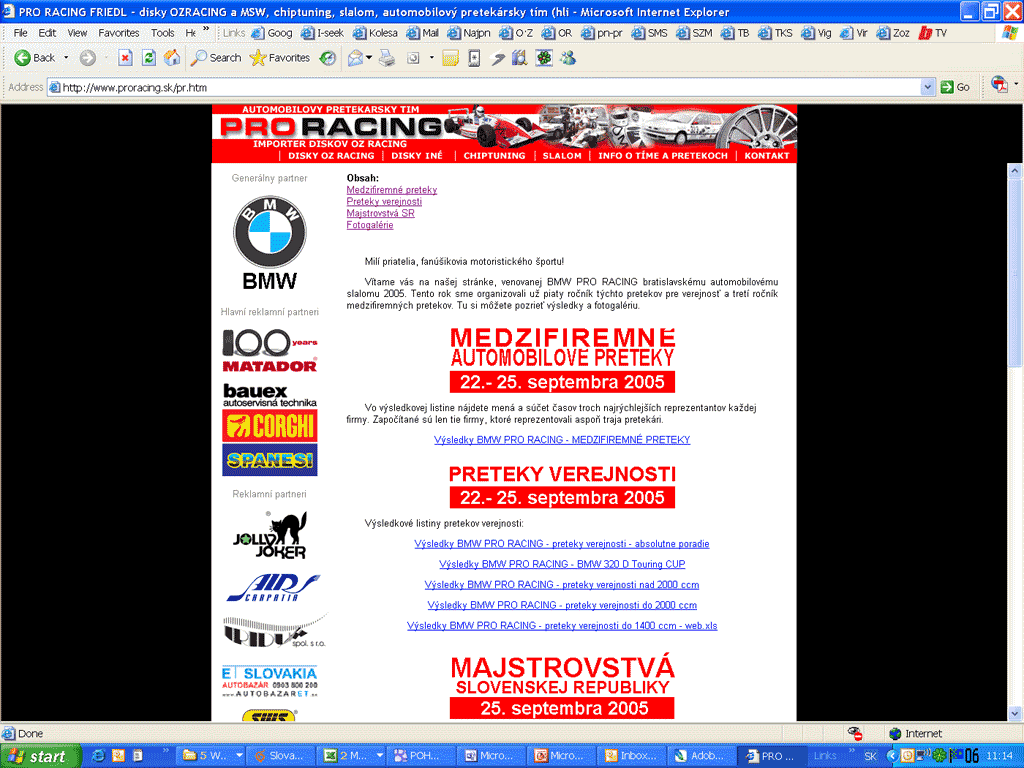Open the SMS links bar shortcut
The image size is (1024, 768).
[650, 33]
